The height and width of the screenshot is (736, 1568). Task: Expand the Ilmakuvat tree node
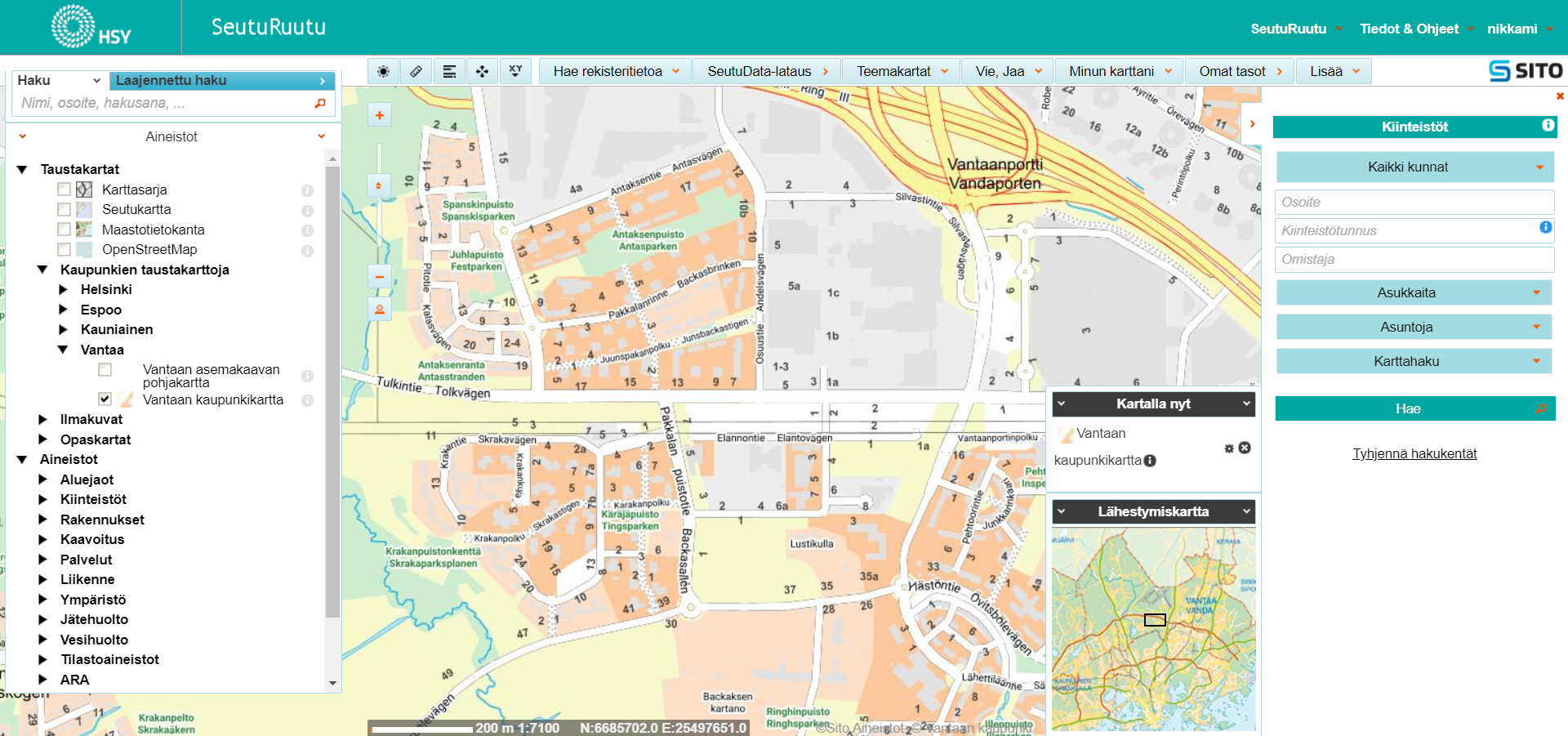(42, 419)
